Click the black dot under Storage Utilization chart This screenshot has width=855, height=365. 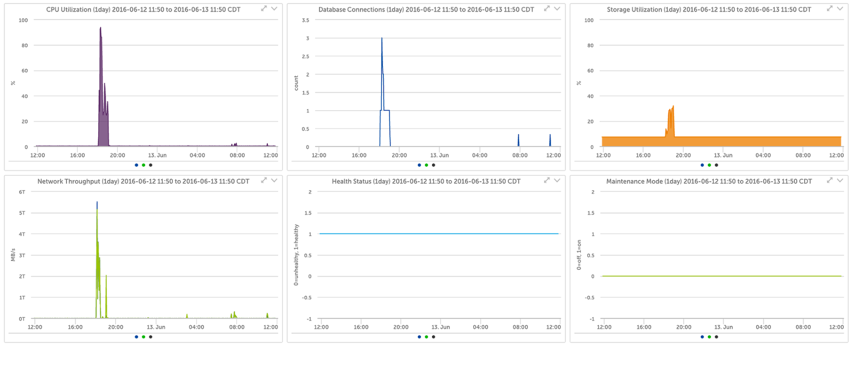point(716,165)
